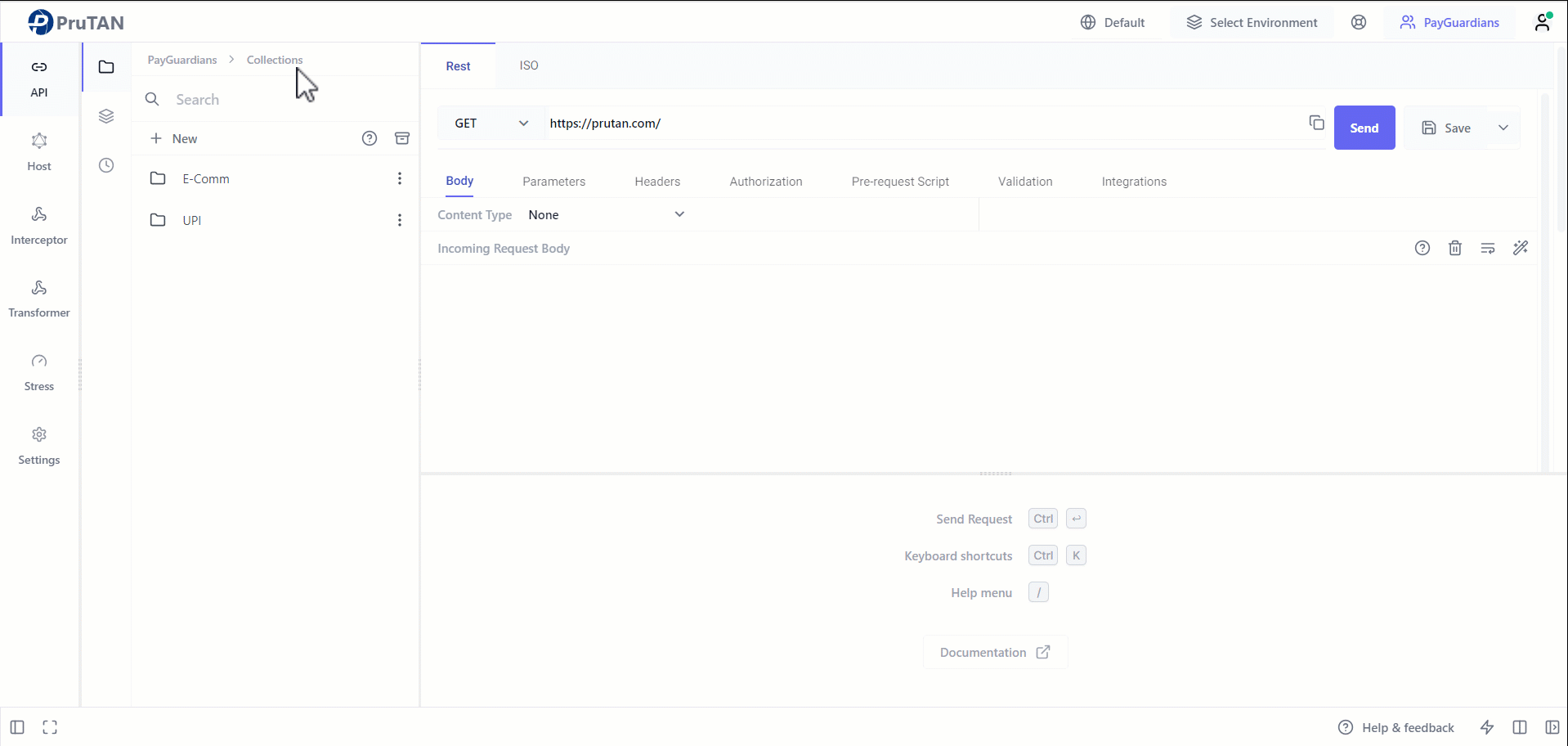Viewport: 1568px width, 746px height.
Task: Click the collections help question icon
Action: tap(370, 138)
